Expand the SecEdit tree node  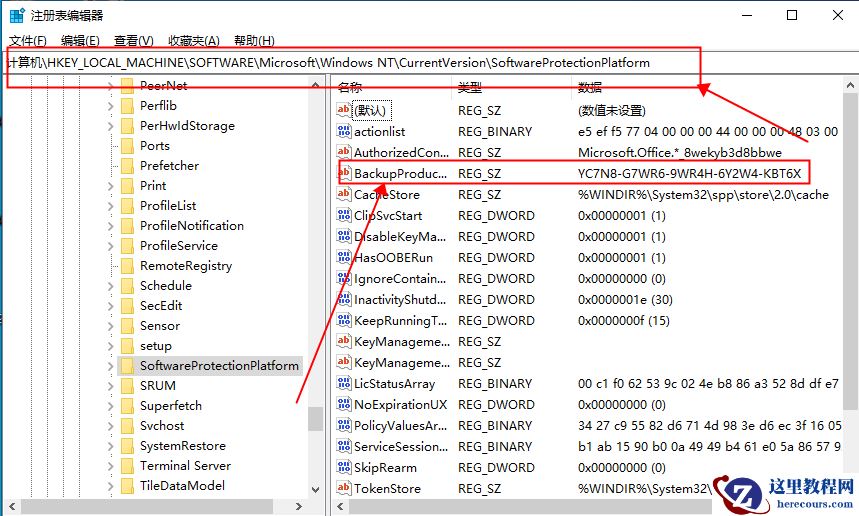pyautogui.click(x=111, y=306)
